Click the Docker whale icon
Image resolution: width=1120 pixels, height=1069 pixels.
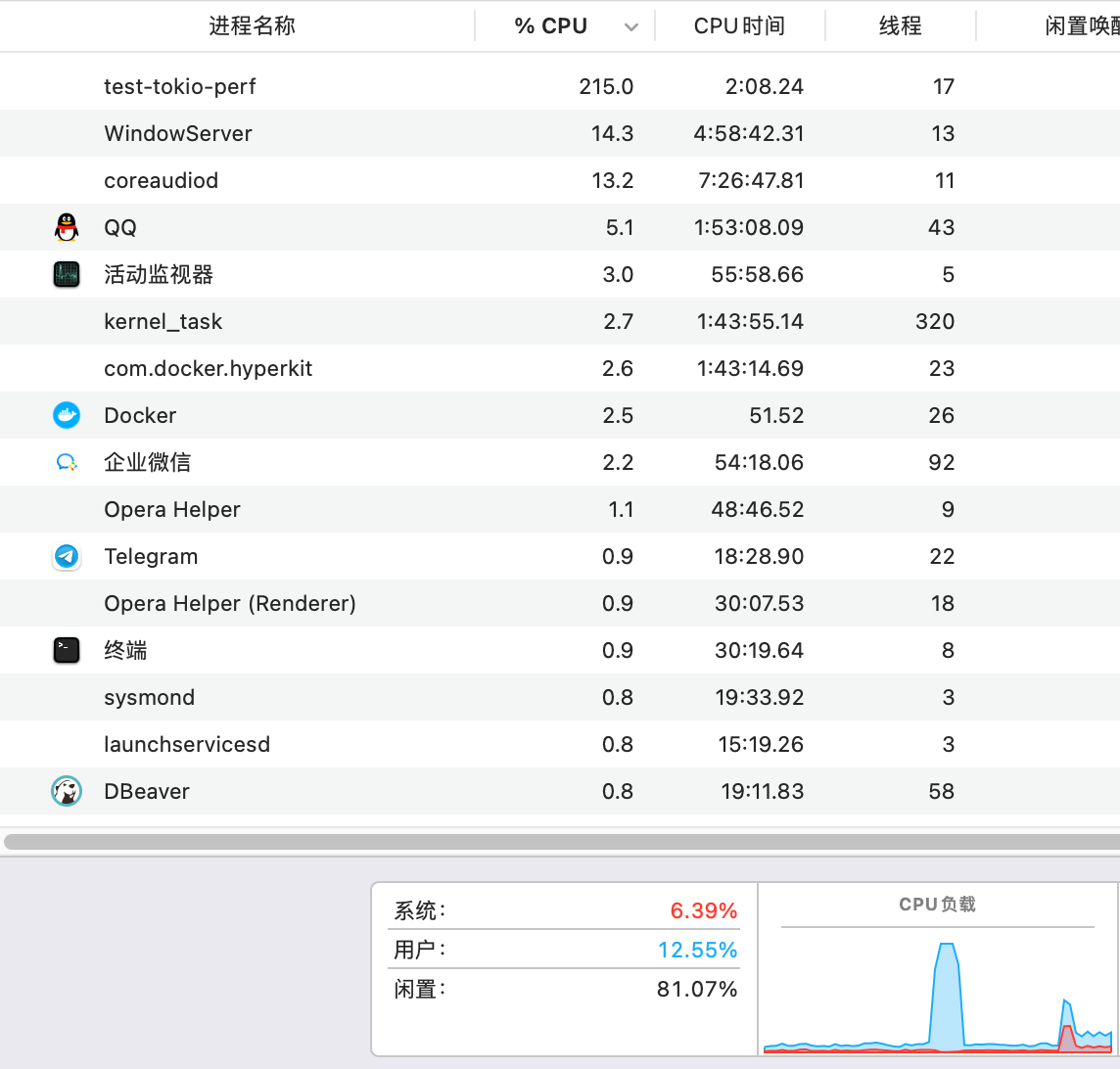[x=67, y=415]
